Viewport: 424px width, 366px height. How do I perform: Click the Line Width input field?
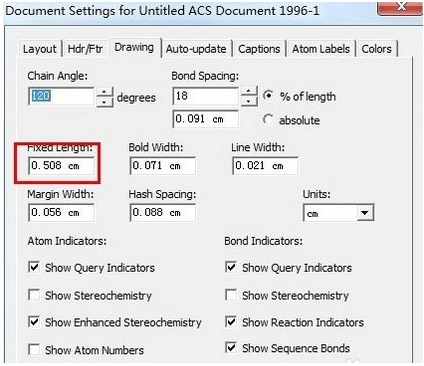[265, 166]
